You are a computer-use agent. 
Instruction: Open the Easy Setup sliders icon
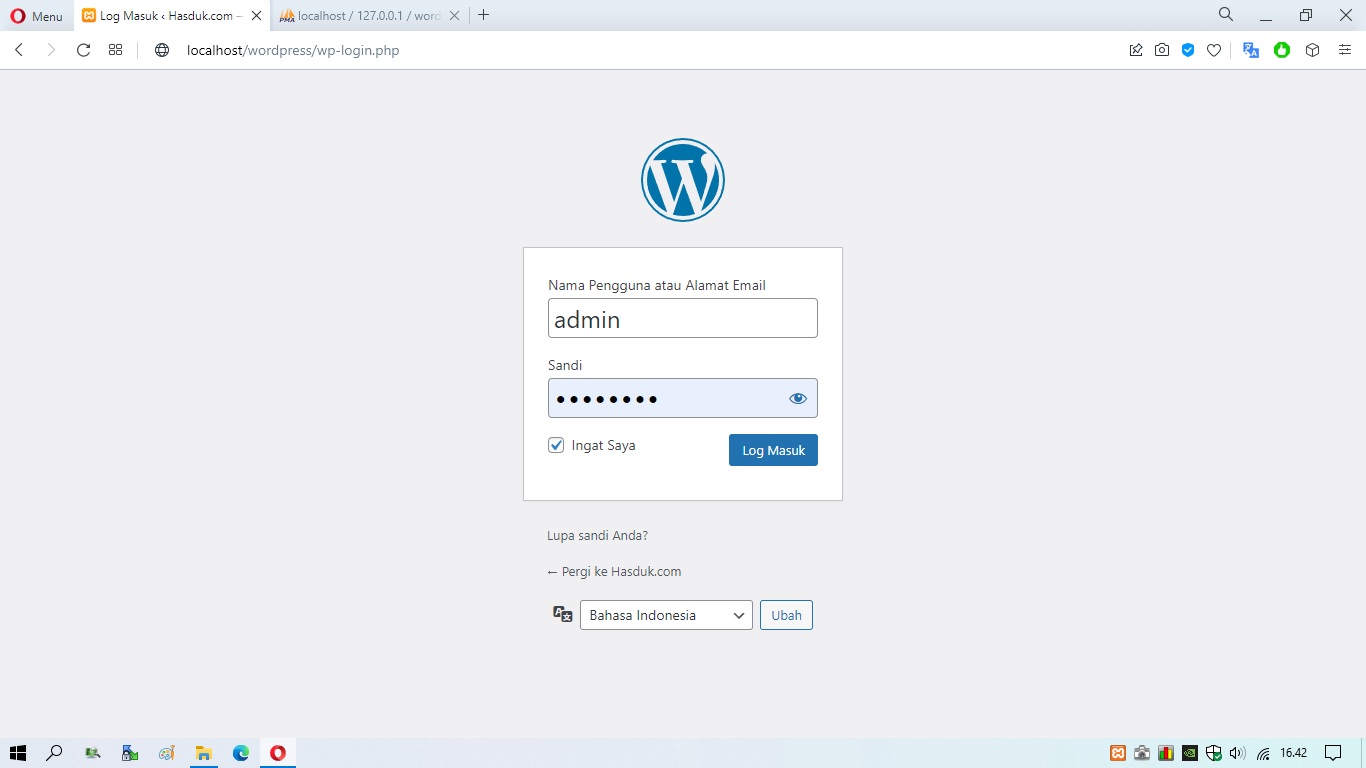click(x=1345, y=50)
